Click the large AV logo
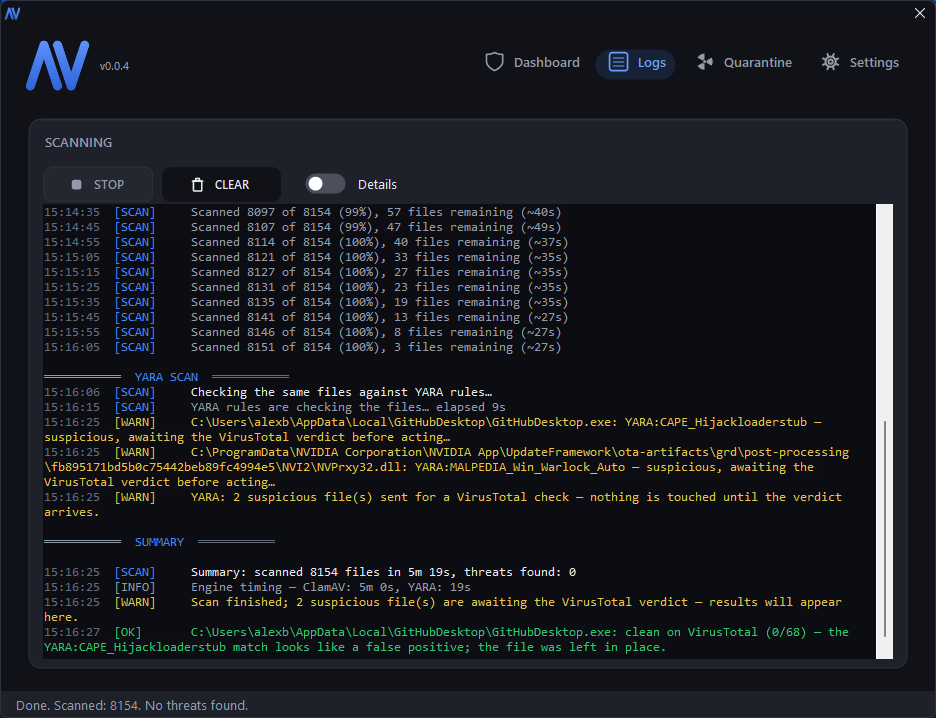This screenshot has width=936, height=718. [x=57, y=65]
